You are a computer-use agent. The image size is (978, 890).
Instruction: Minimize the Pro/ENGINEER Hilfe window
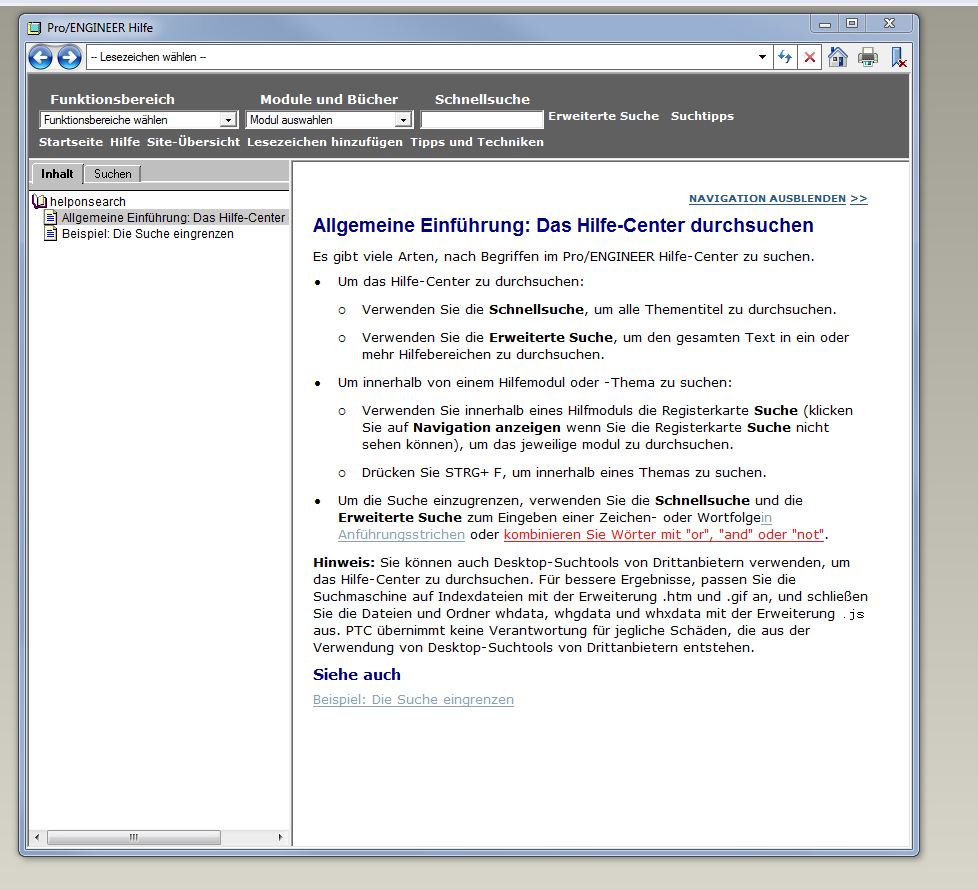click(825, 24)
